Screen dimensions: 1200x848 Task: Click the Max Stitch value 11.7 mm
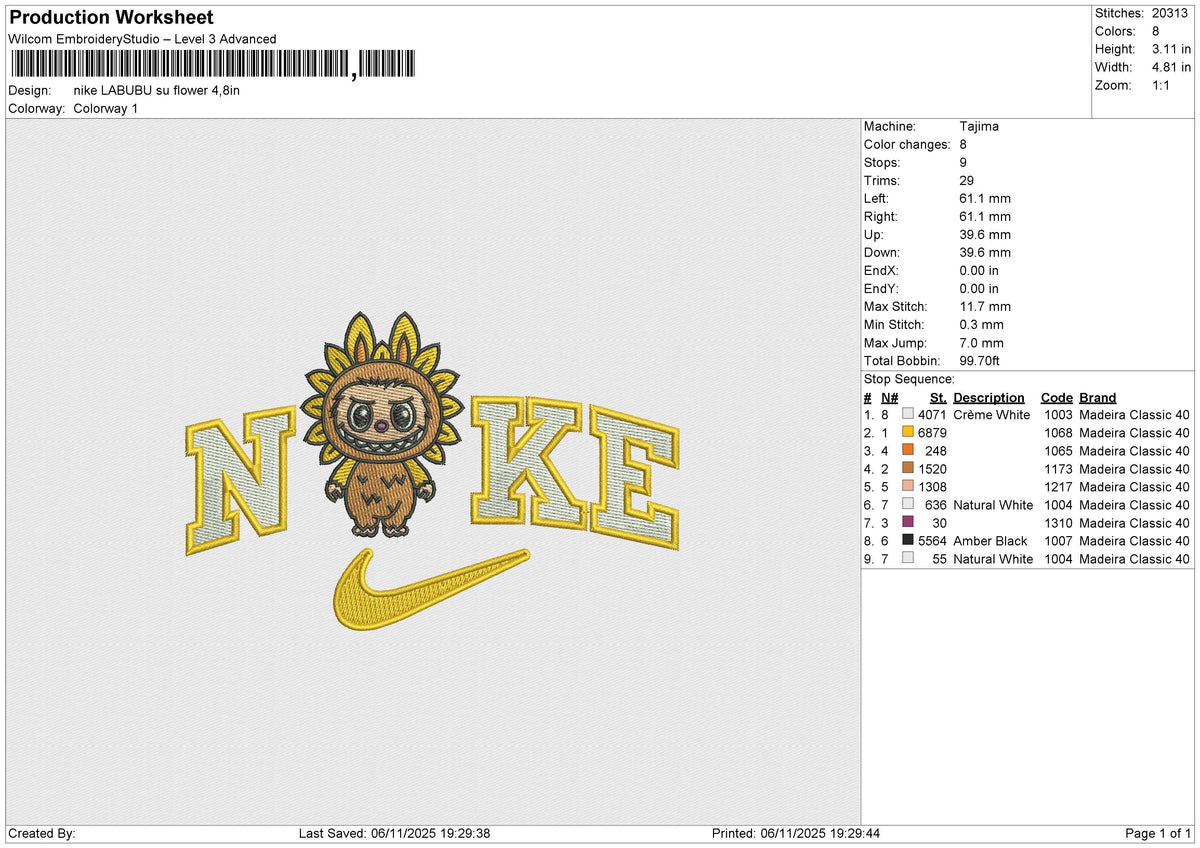985,306
